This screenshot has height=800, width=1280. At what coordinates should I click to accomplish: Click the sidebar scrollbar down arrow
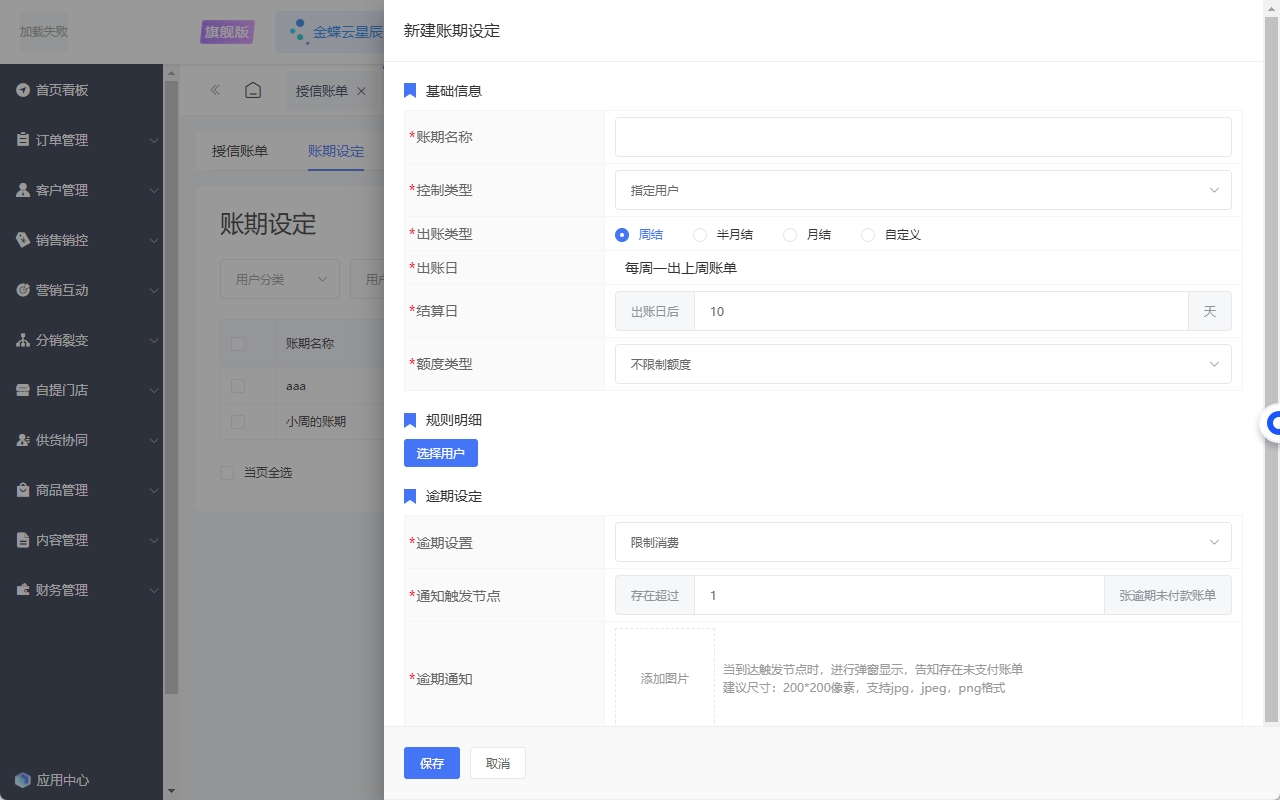coord(171,792)
